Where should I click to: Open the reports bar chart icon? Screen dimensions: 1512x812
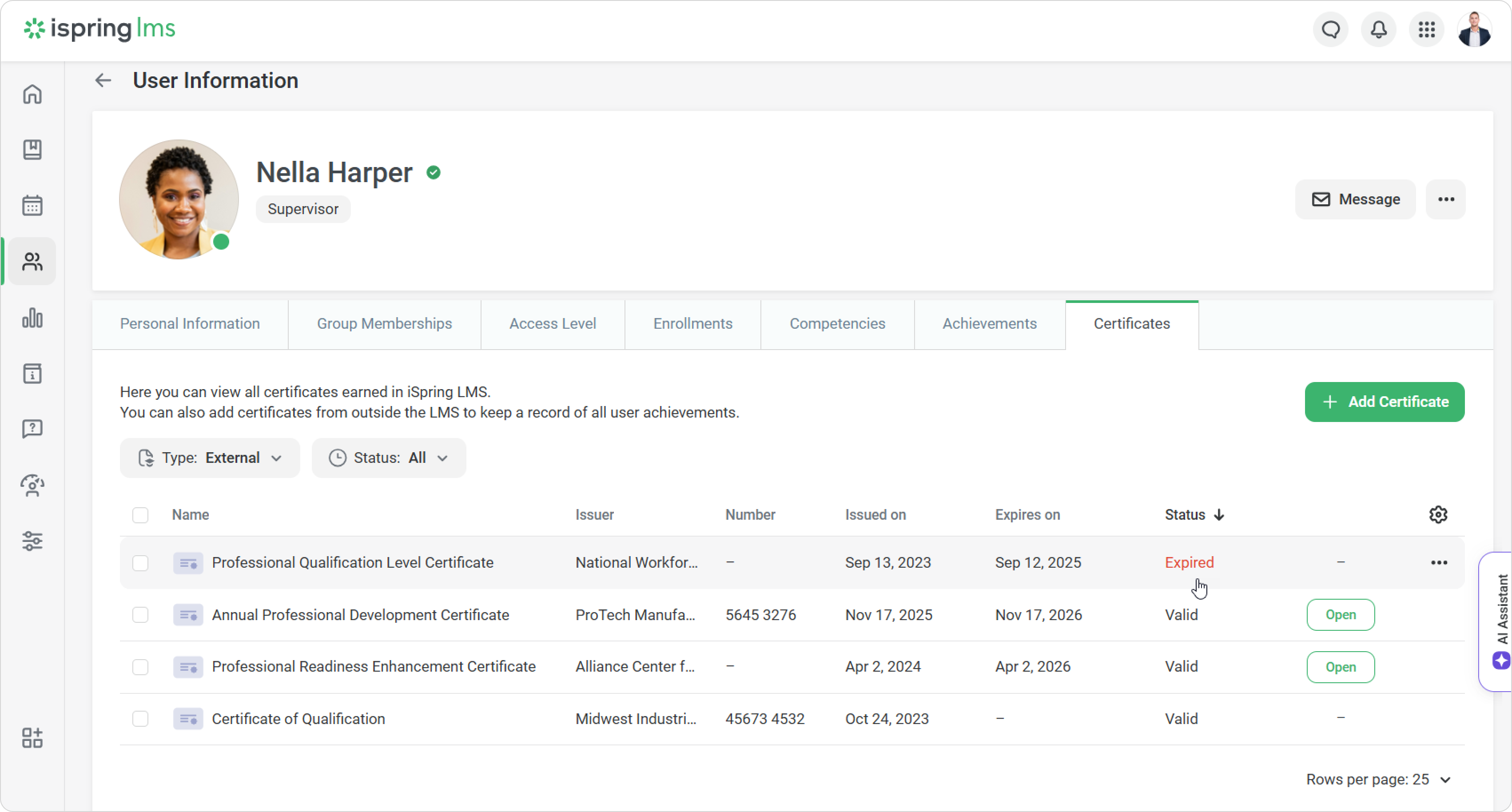coord(32,318)
